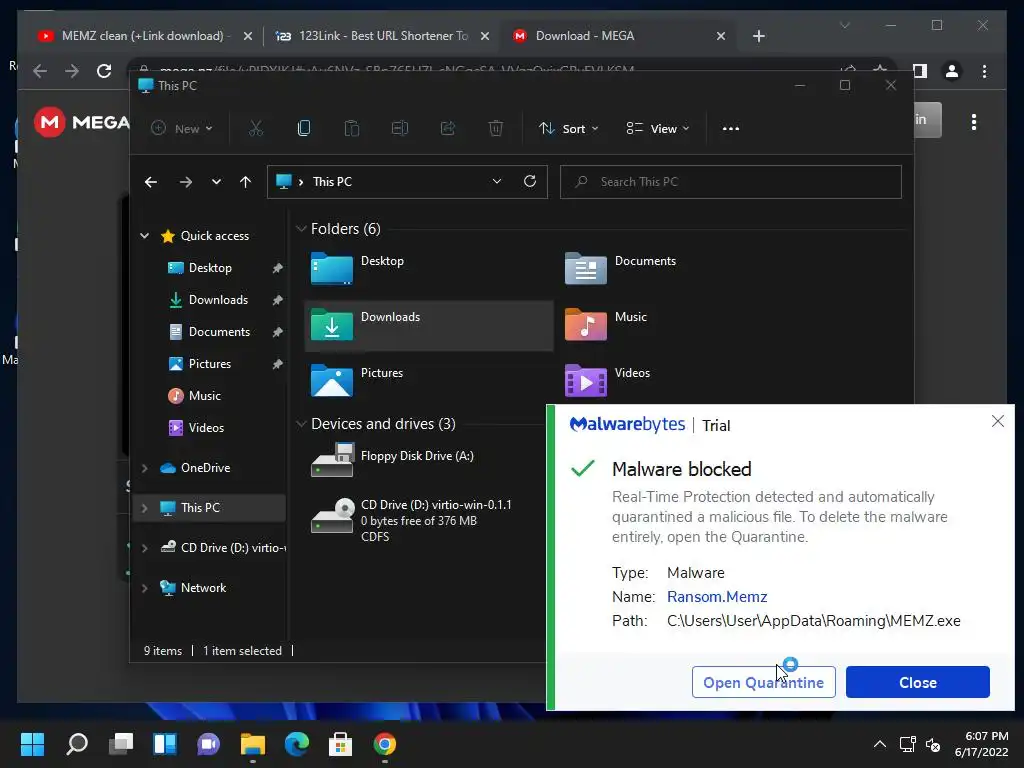Image resolution: width=1024 pixels, height=768 pixels.
Task: Select Floppy Disk Drive (A:)
Action: [393, 459]
